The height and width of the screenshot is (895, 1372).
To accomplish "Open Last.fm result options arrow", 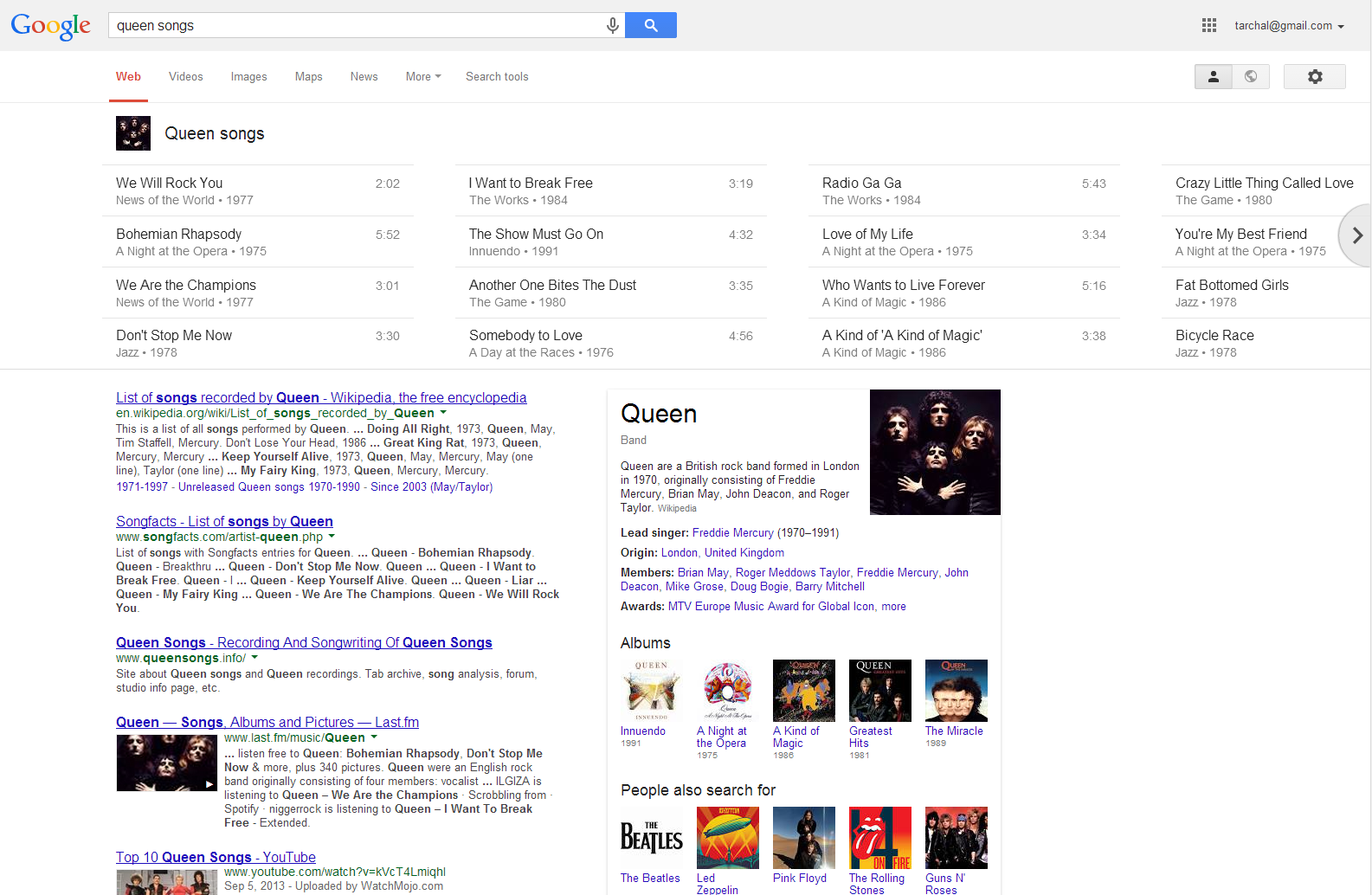I will click(x=374, y=737).
